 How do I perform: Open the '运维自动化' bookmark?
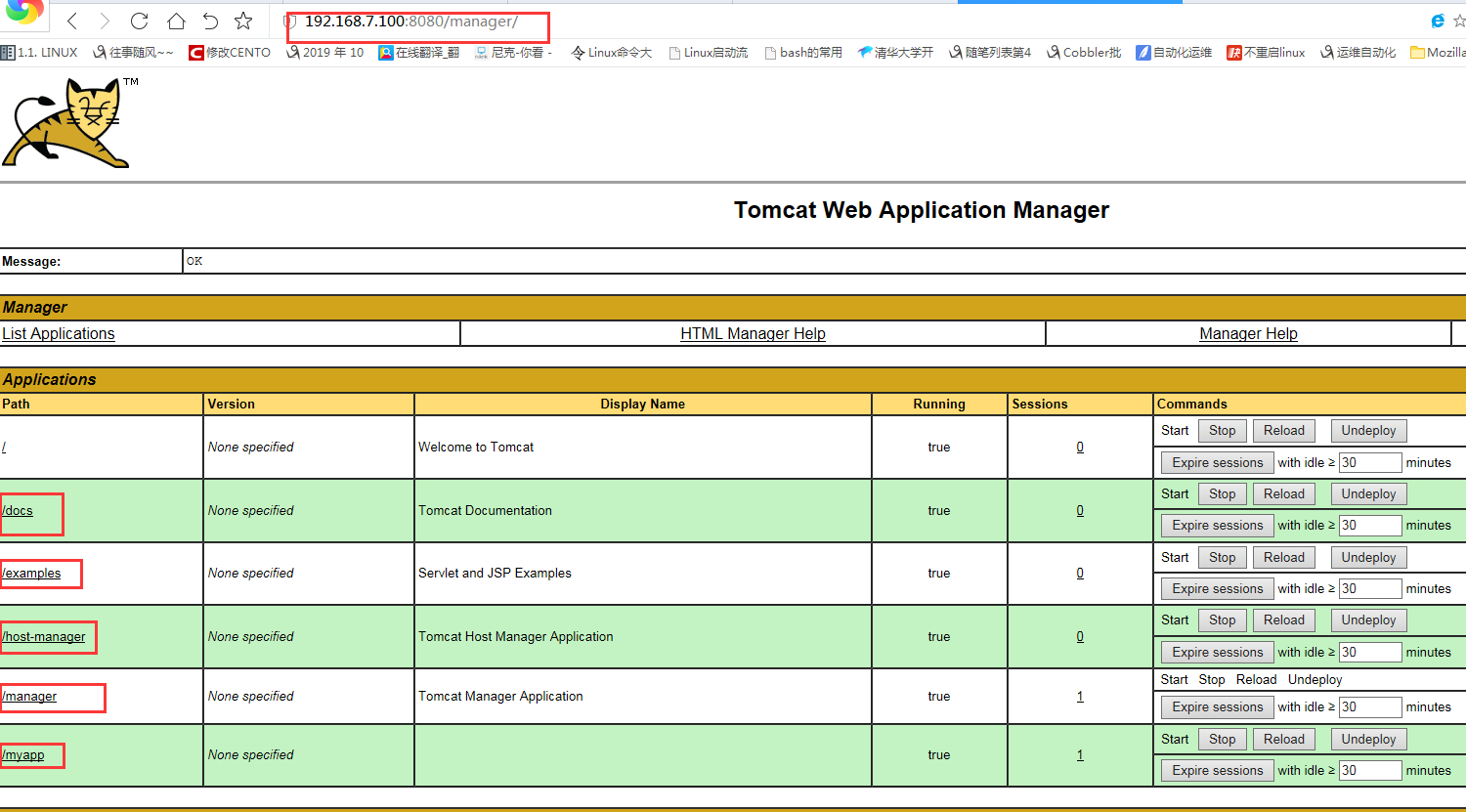[x=1358, y=53]
